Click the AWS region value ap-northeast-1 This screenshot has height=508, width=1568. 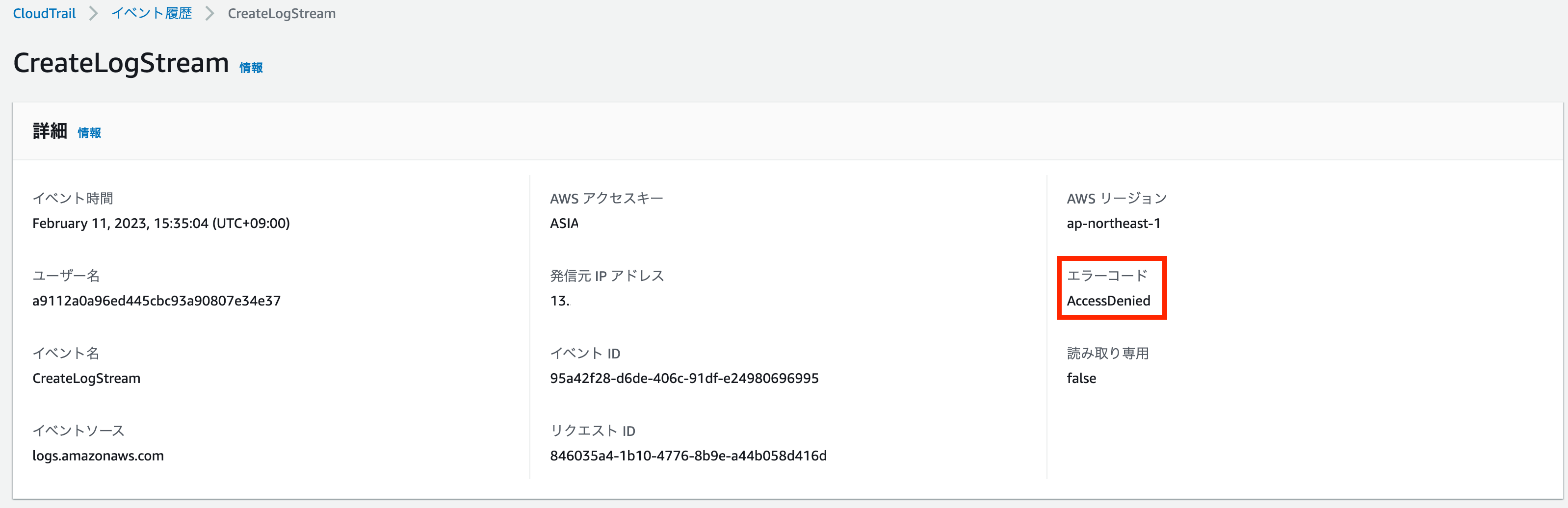pos(1113,223)
